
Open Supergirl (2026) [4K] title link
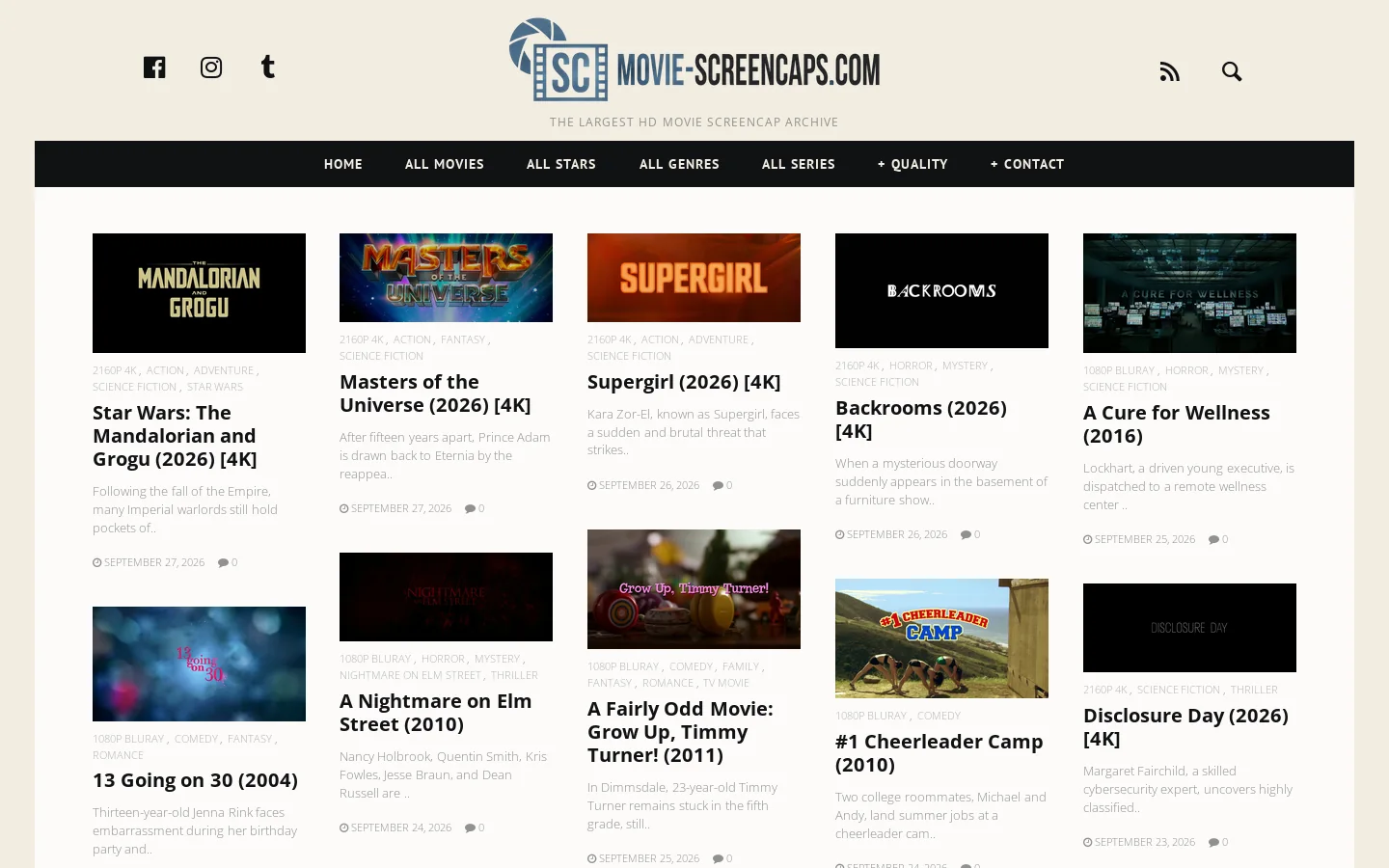pyautogui.click(x=684, y=382)
